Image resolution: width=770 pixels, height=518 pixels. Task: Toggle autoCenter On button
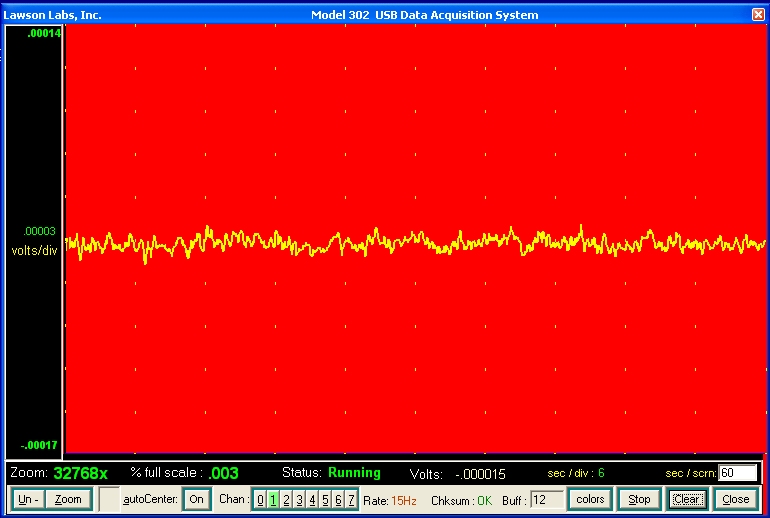(196, 499)
